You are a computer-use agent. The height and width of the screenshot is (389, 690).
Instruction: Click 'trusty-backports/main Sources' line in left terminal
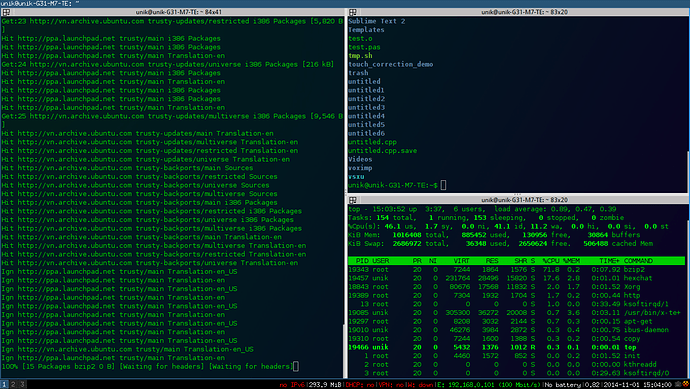click(x=127, y=168)
